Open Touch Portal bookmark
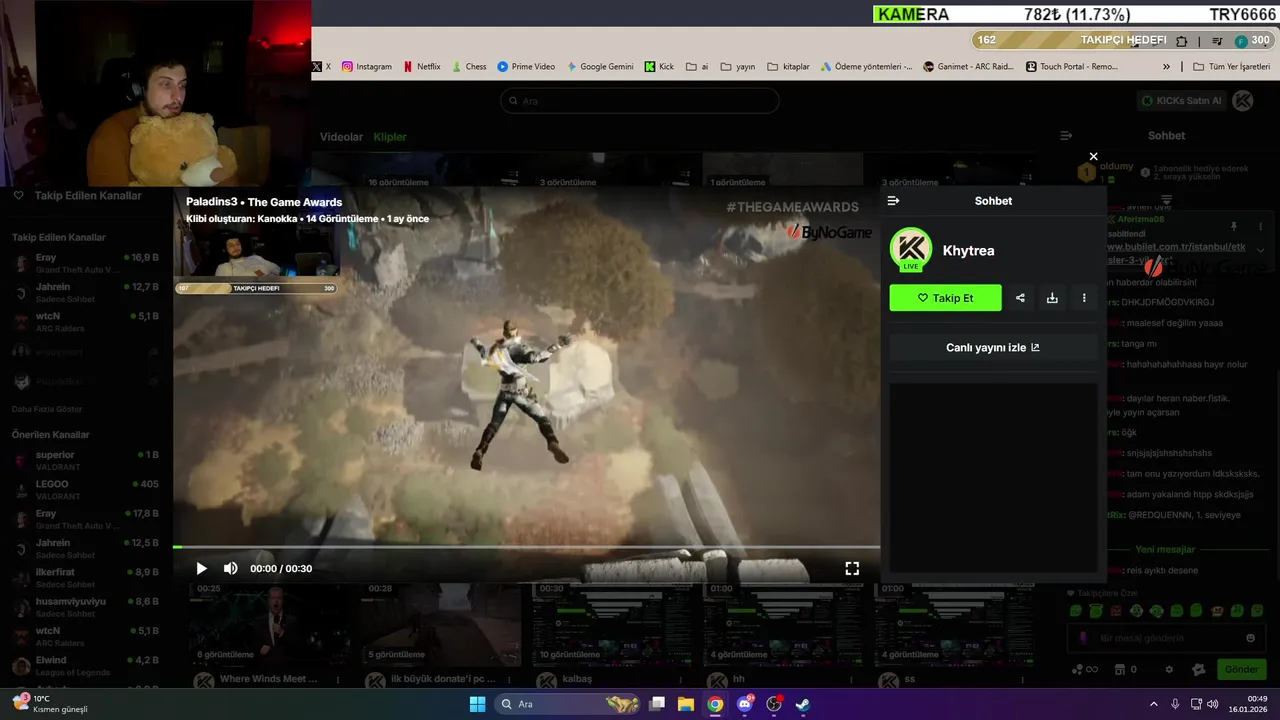1280x720 pixels. [1072, 67]
